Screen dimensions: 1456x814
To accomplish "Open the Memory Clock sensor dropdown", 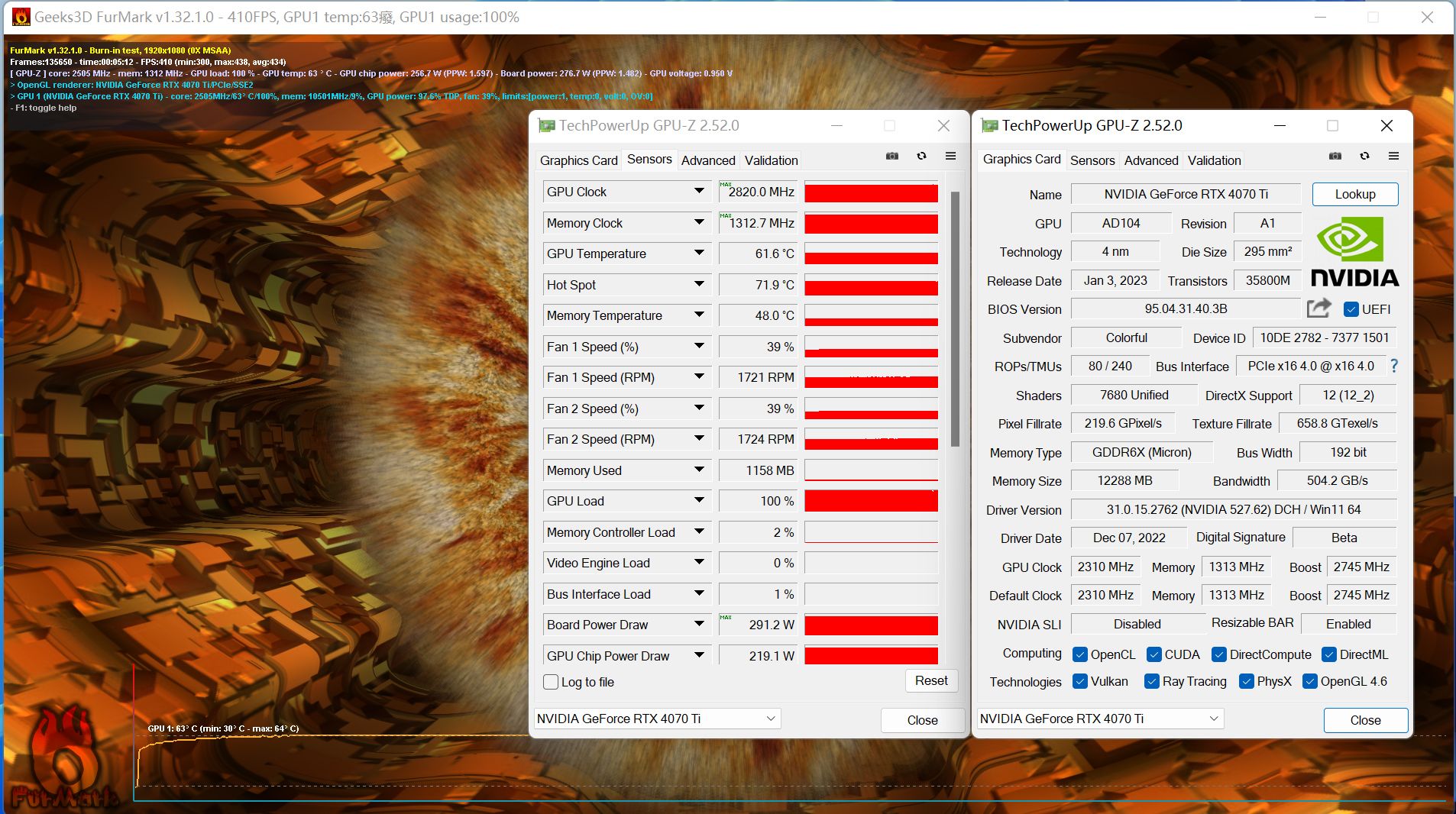I will [698, 222].
